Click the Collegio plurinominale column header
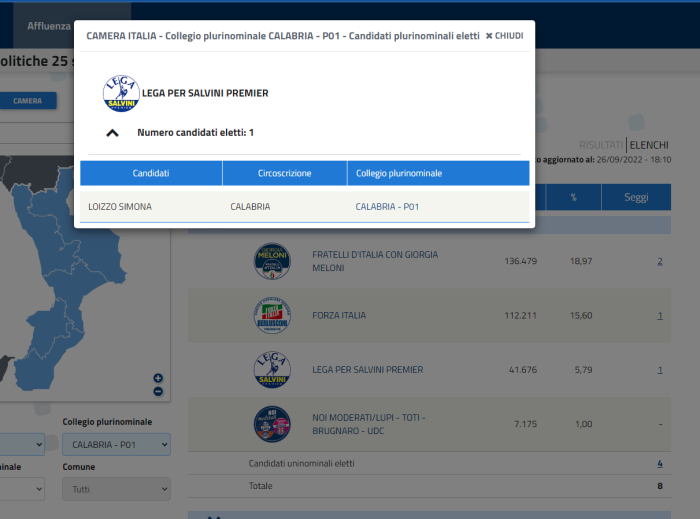This screenshot has height=519, width=700. 438,173
